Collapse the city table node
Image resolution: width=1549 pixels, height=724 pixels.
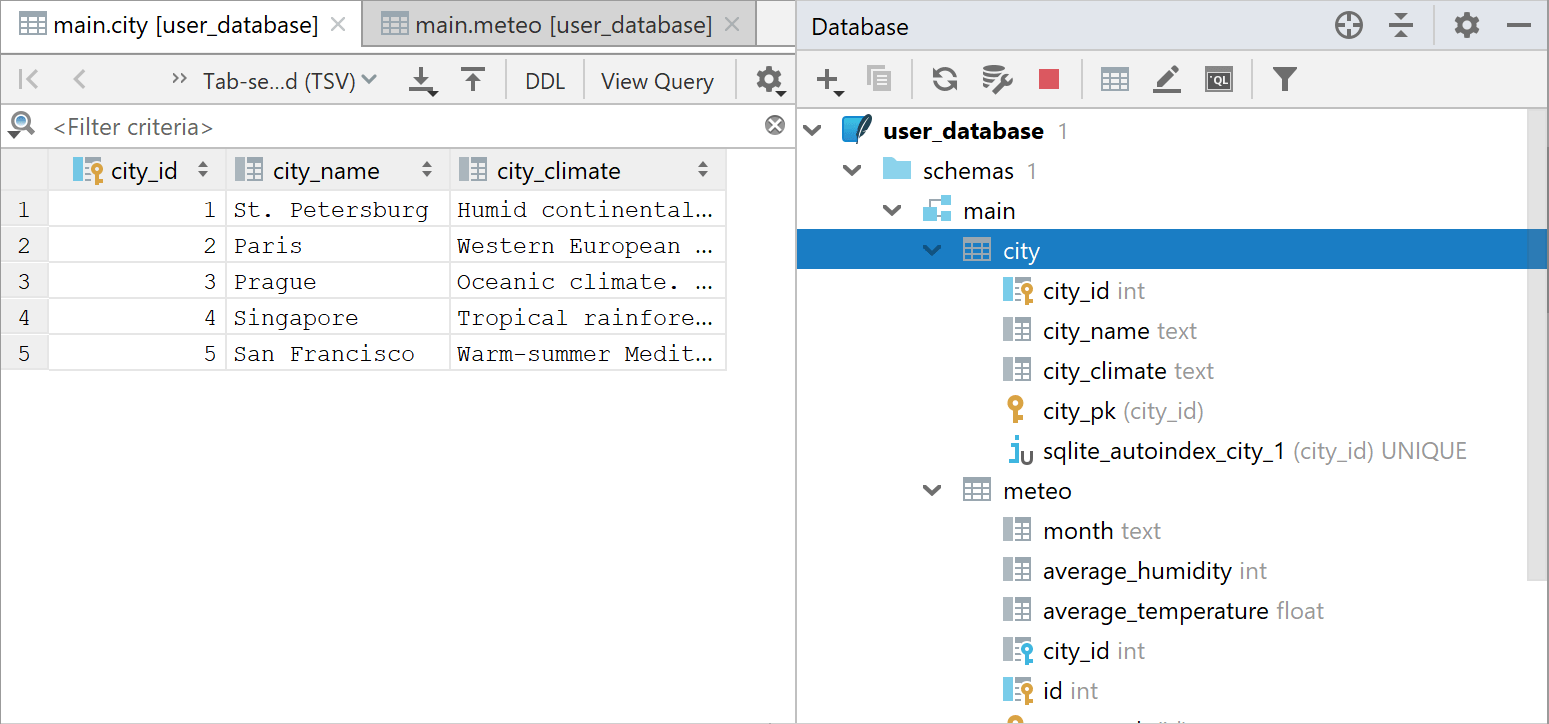coord(931,250)
